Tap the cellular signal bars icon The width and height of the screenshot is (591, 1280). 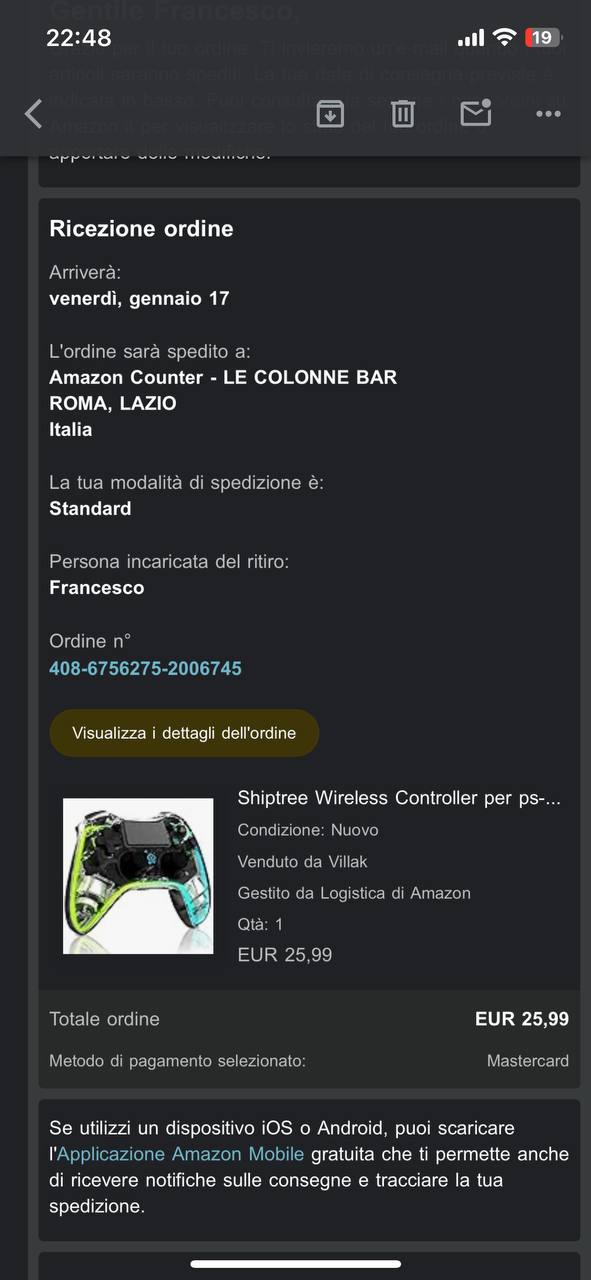(x=470, y=38)
